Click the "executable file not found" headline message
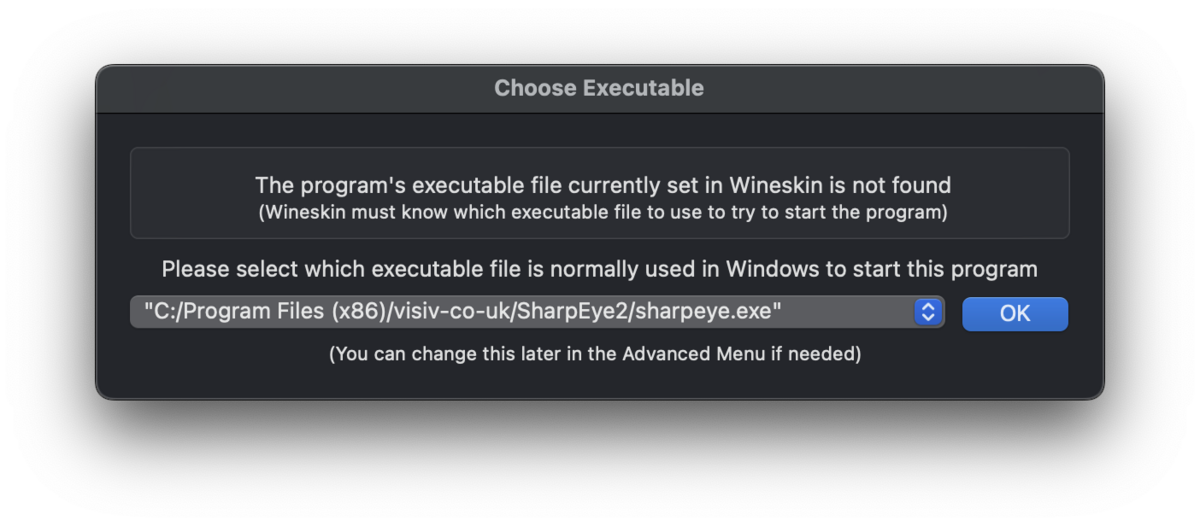Image resolution: width=1200 pixels, height=526 pixels. coord(602,185)
